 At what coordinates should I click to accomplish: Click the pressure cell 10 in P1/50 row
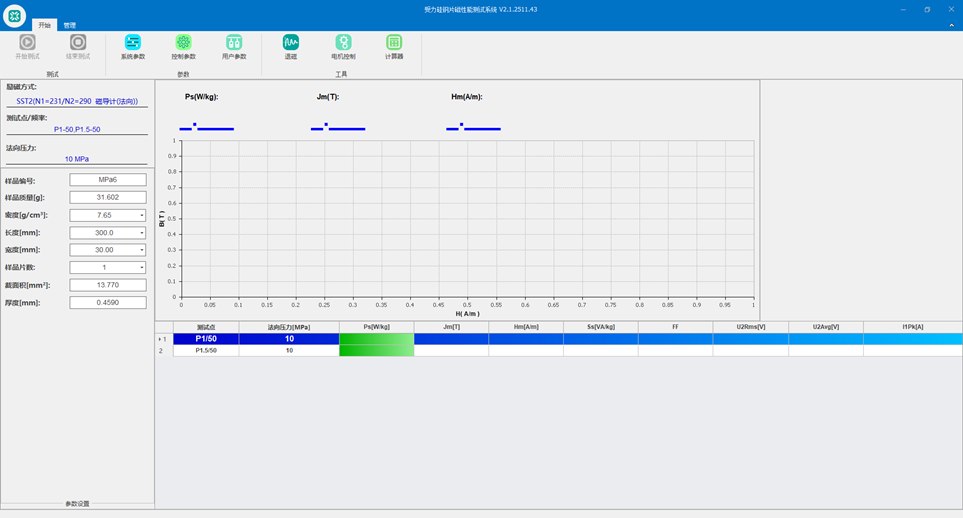pos(289,339)
